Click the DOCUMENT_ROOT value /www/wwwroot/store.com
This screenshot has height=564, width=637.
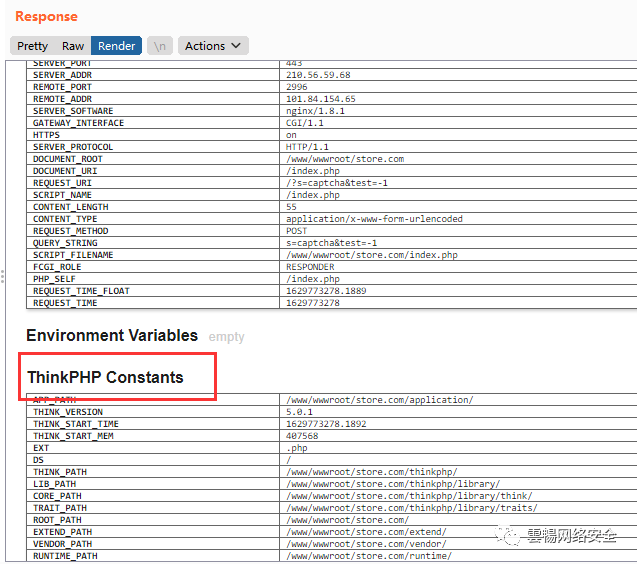(x=345, y=159)
